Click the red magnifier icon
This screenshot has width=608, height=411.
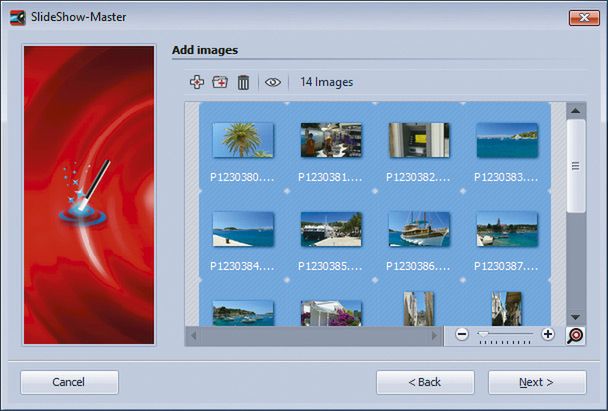pos(575,335)
